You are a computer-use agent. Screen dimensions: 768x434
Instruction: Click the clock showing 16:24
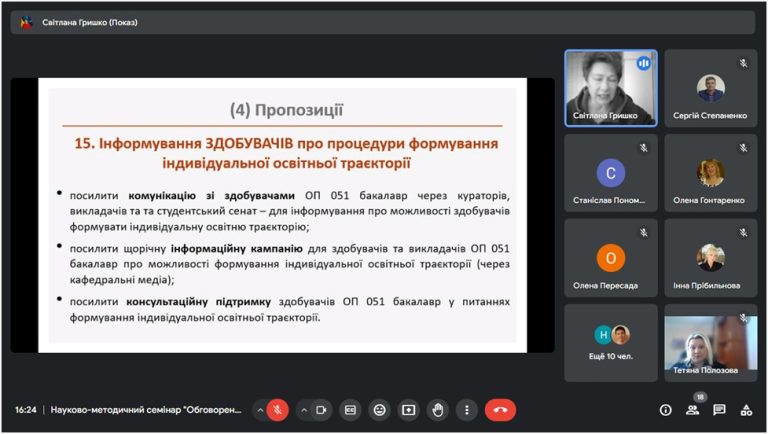coord(25,410)
